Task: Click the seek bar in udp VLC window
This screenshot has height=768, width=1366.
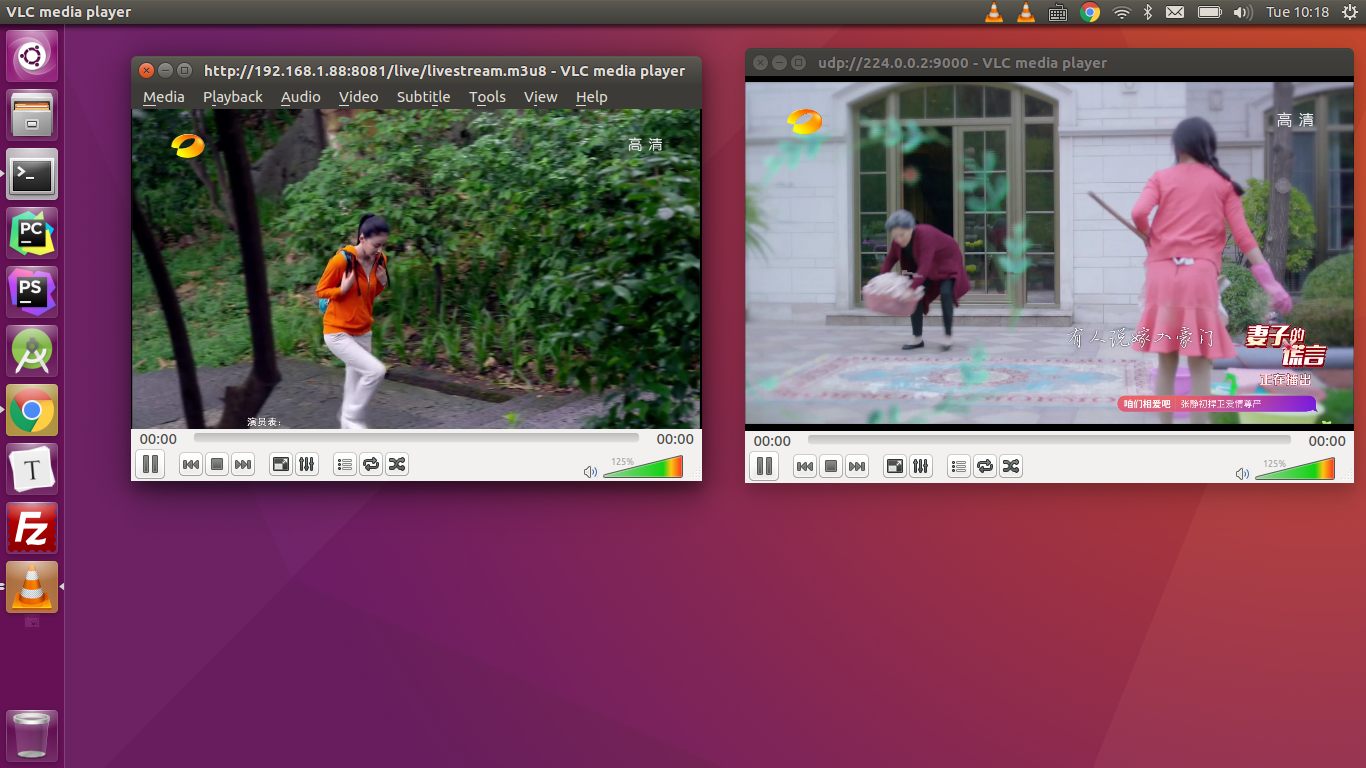Action: pyautogui.click(x=1049, y=440)
